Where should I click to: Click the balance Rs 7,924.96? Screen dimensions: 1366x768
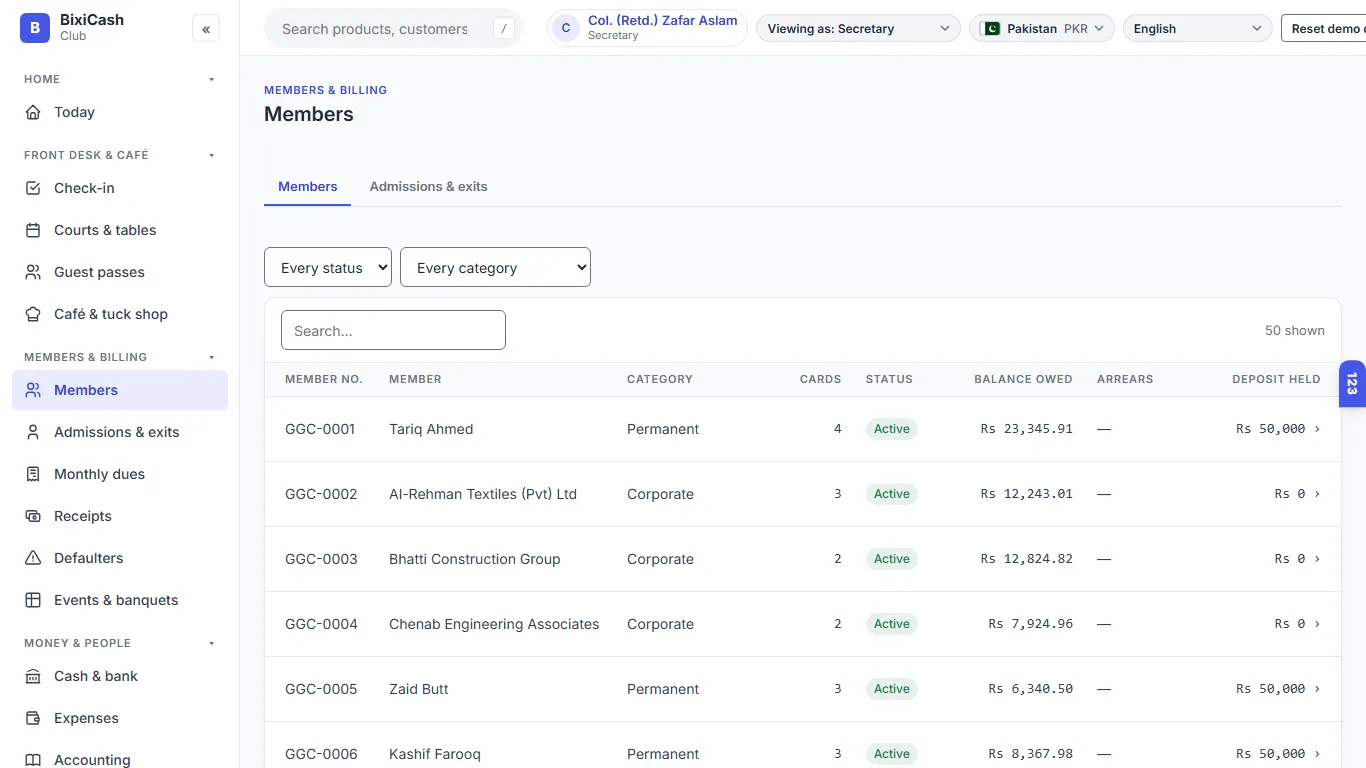coord(1031,624)
